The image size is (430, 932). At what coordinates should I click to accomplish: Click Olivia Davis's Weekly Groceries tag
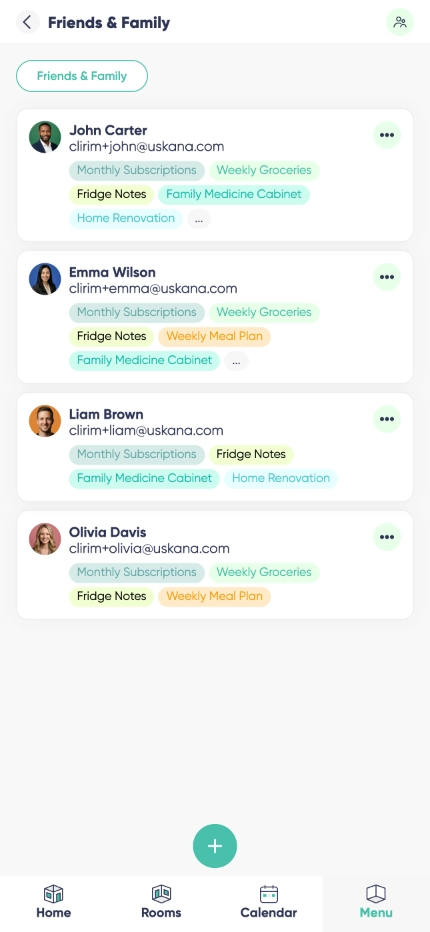pos(264,572)
